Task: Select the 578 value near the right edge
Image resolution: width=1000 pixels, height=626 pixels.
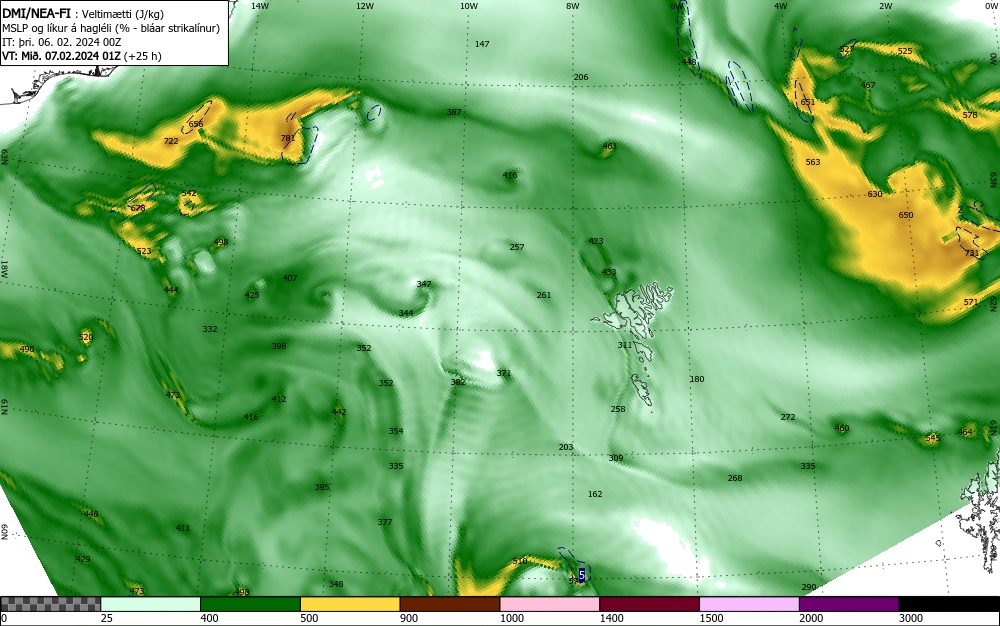Action: (970, 115)
